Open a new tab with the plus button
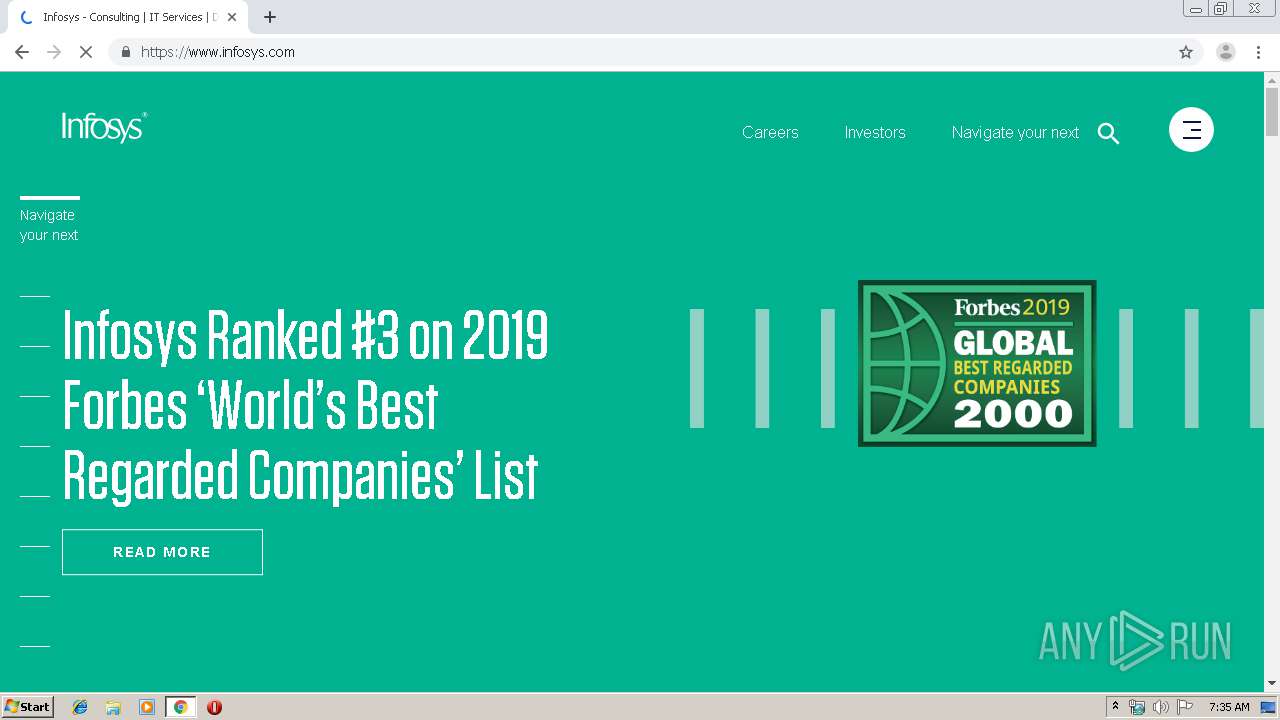 [270, 17]
